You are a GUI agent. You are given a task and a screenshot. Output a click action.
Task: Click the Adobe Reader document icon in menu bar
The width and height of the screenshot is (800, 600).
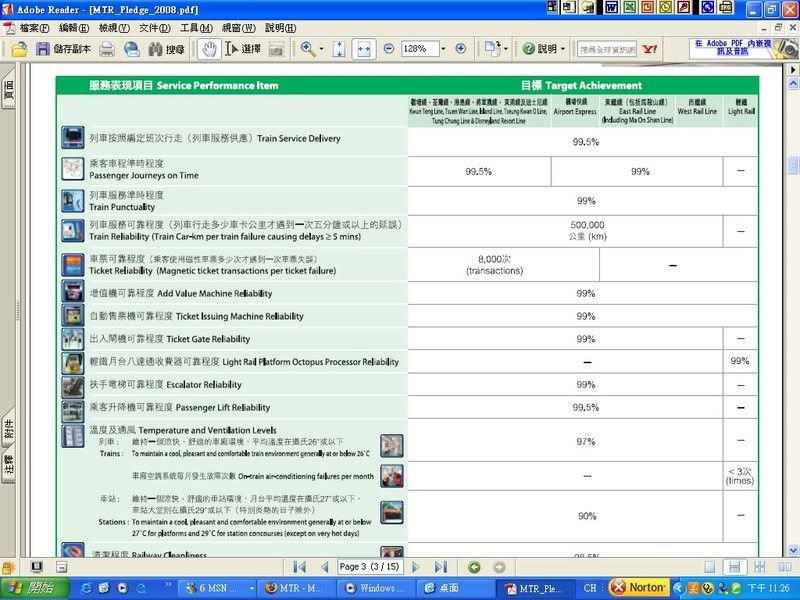9,28
